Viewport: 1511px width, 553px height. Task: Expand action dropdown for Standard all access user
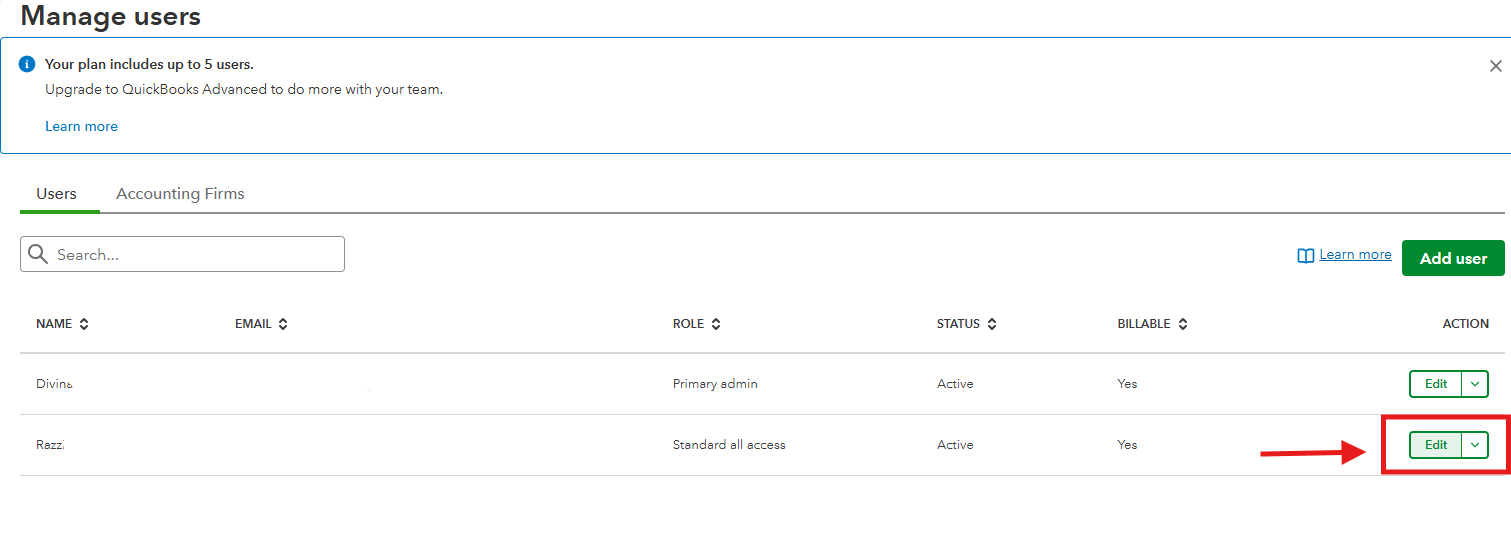pyautogui.click(x=1475, y=445)
